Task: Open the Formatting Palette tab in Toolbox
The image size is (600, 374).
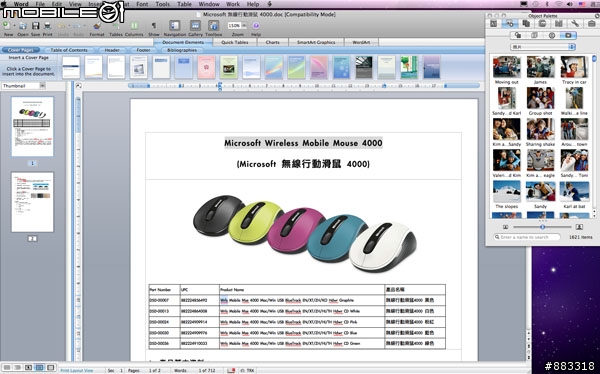Action: click(x=494, y=24)
